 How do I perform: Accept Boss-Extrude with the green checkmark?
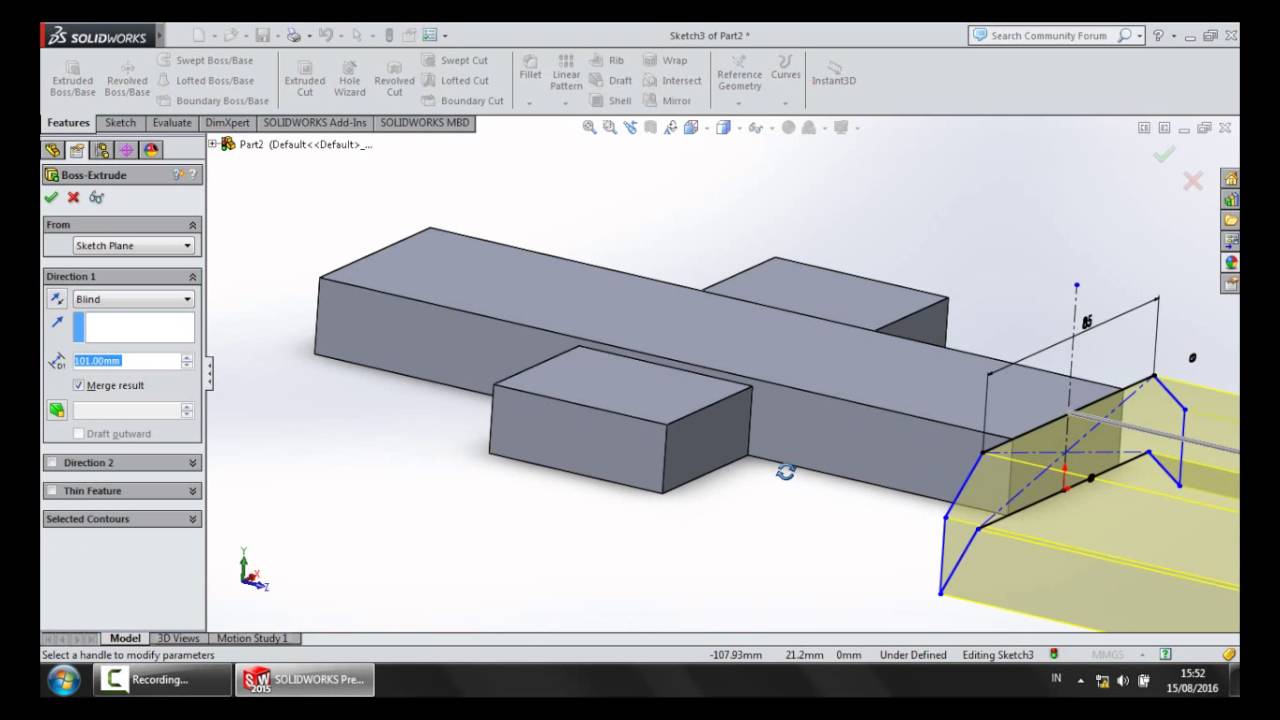pyautogui.click(x=51, y=197)
